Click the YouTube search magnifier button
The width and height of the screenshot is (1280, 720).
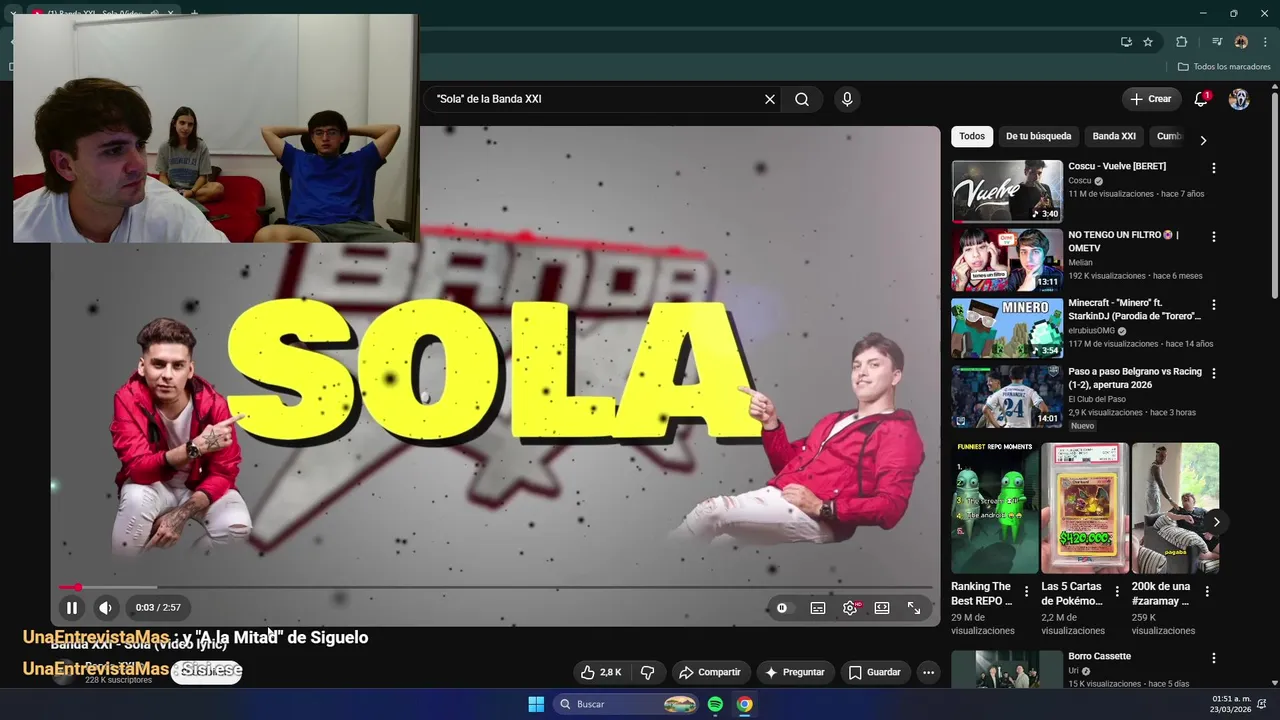[802, 99]
